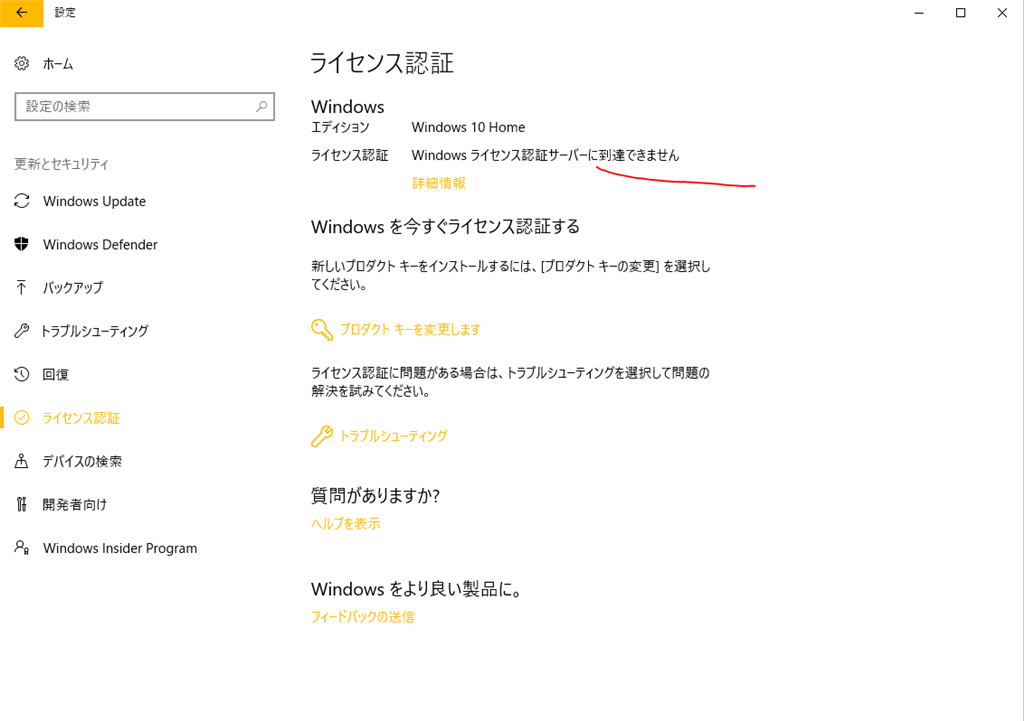The image size is (1024, 721).
Task: Open sidebar トラブルシューティング section
Action: pos(94,331)
